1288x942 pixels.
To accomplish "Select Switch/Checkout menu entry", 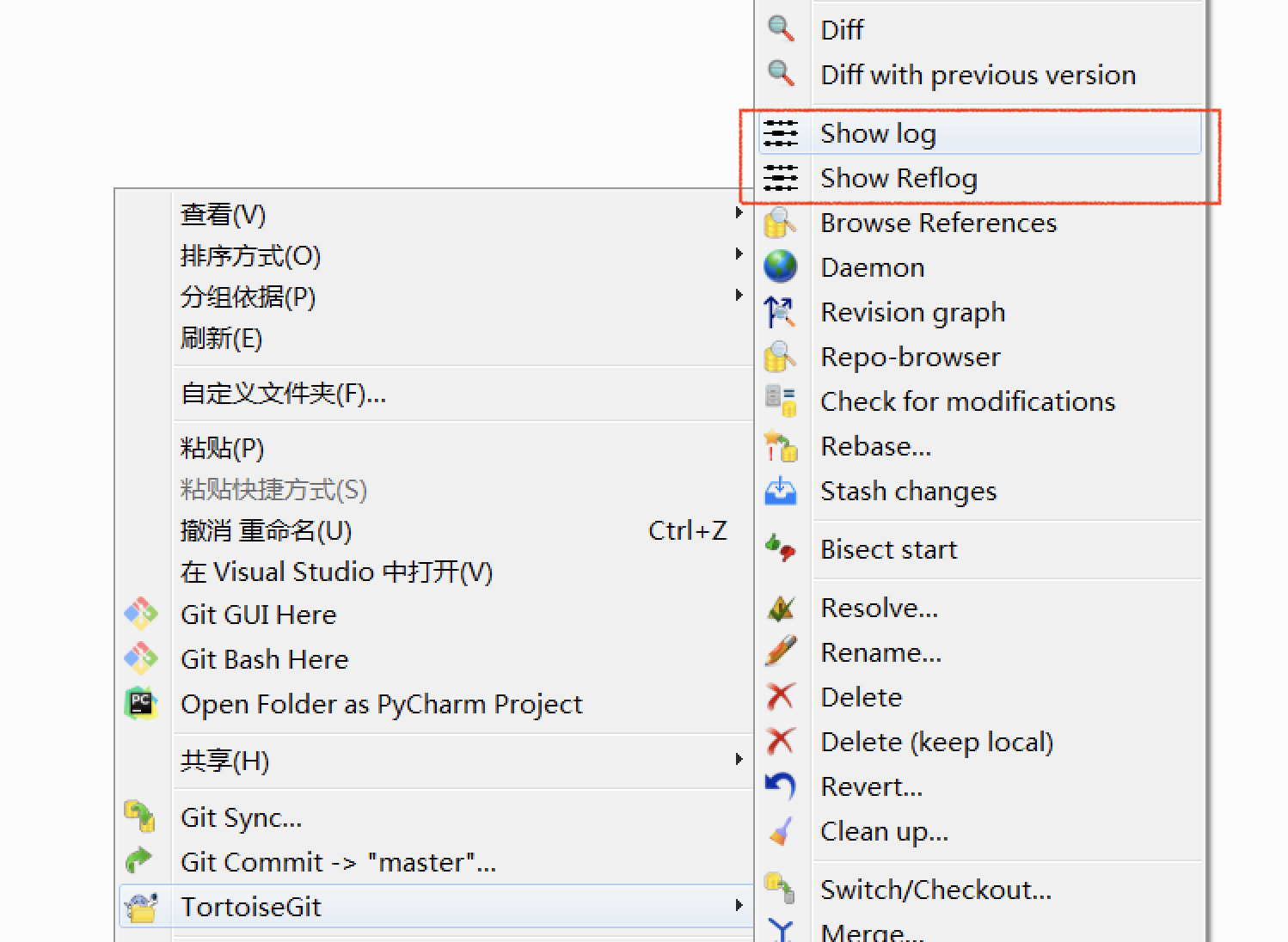I will click(x=935, y=890).
